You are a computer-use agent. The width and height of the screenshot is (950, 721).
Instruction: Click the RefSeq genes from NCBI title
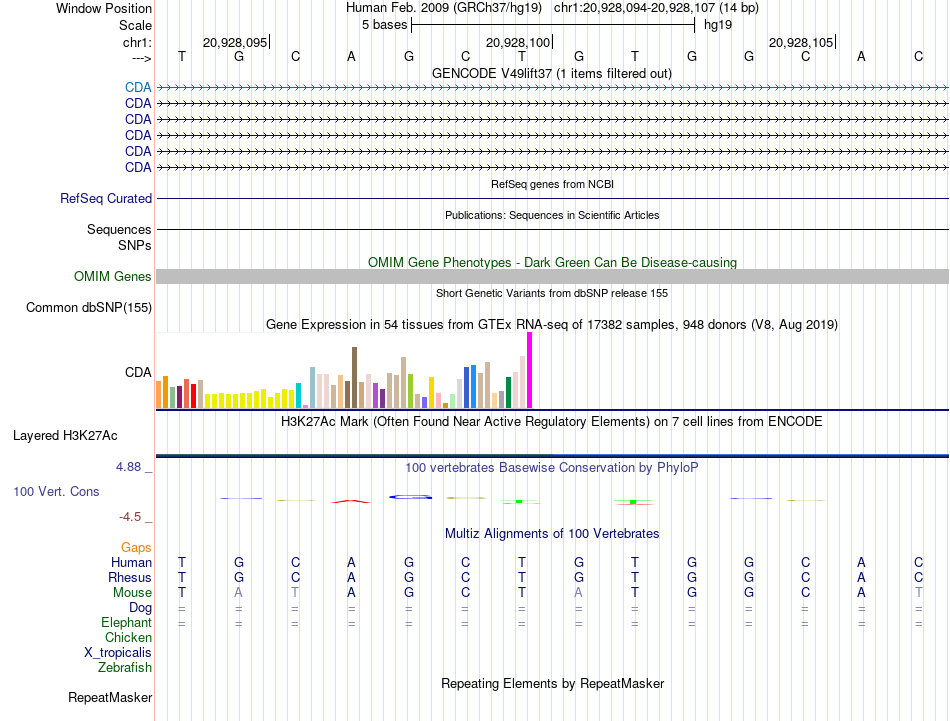(552, 184)
